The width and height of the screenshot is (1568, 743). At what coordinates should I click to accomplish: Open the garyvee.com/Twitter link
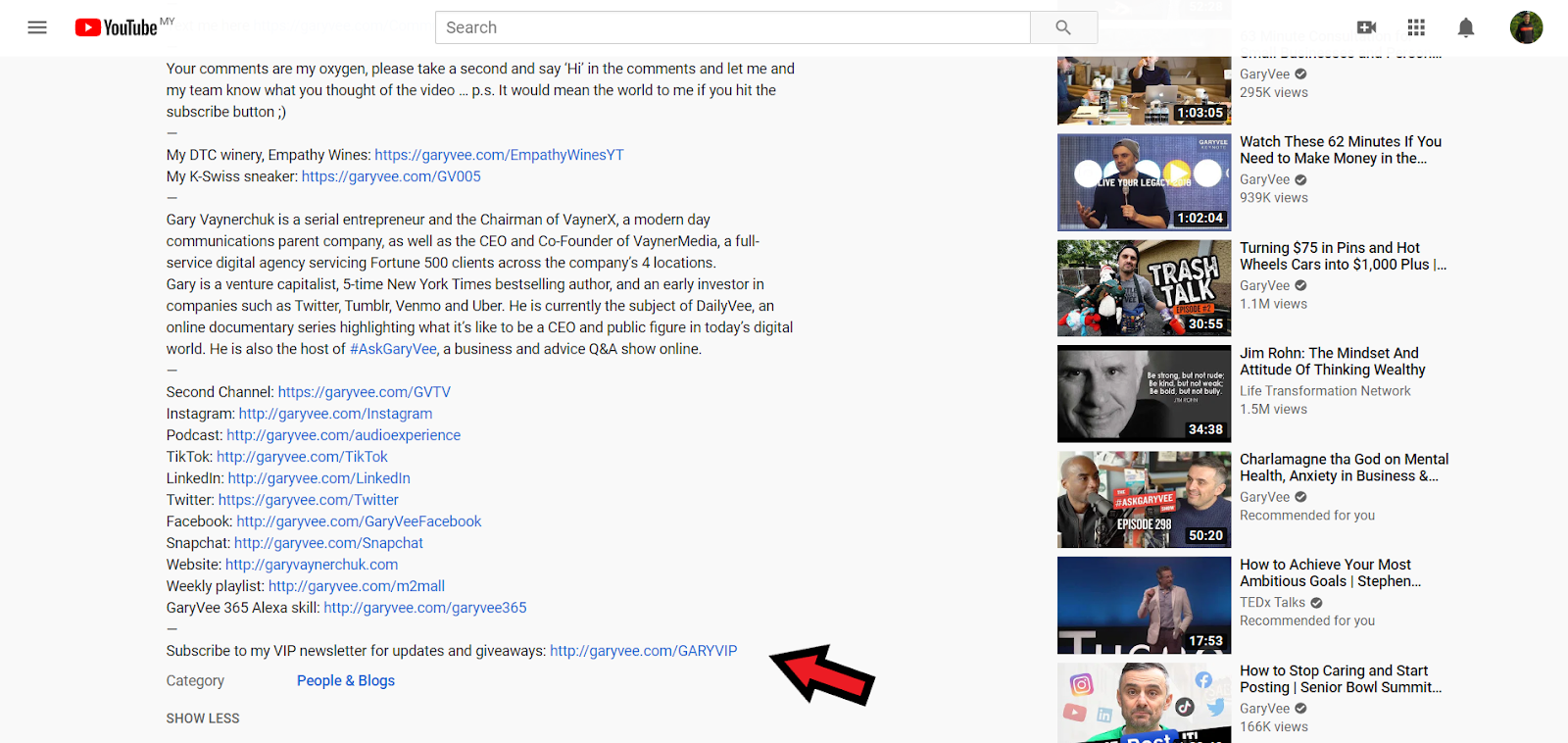pos(308,500)
